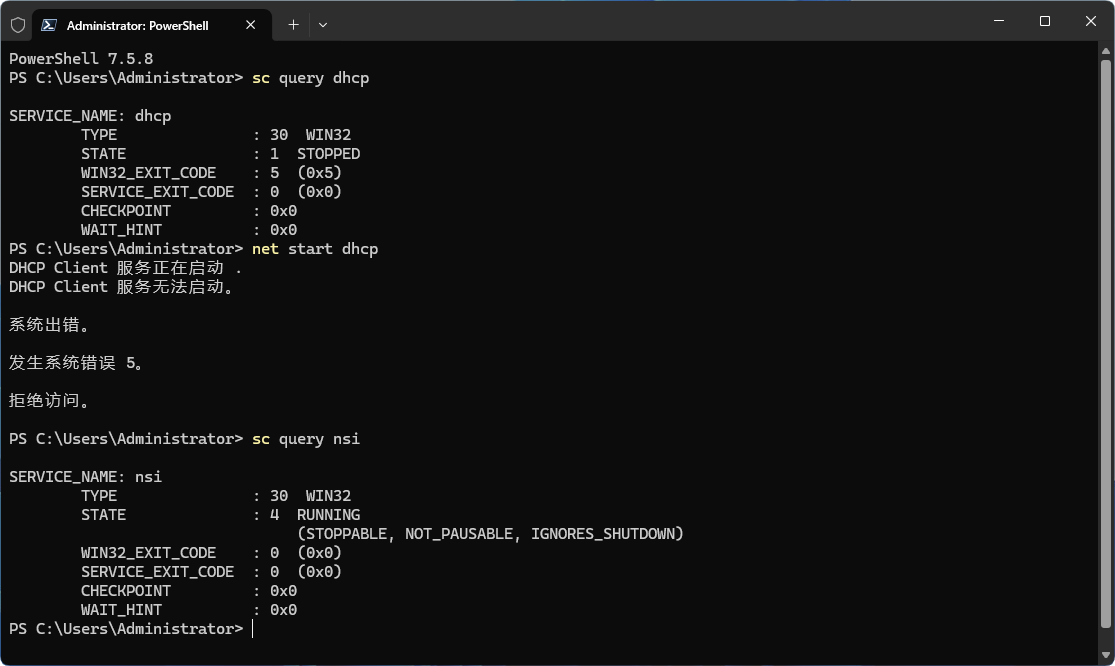Maximize the PowerShell window
The width and height of the screenshot is (1115, 666).
click(1045, 21)
